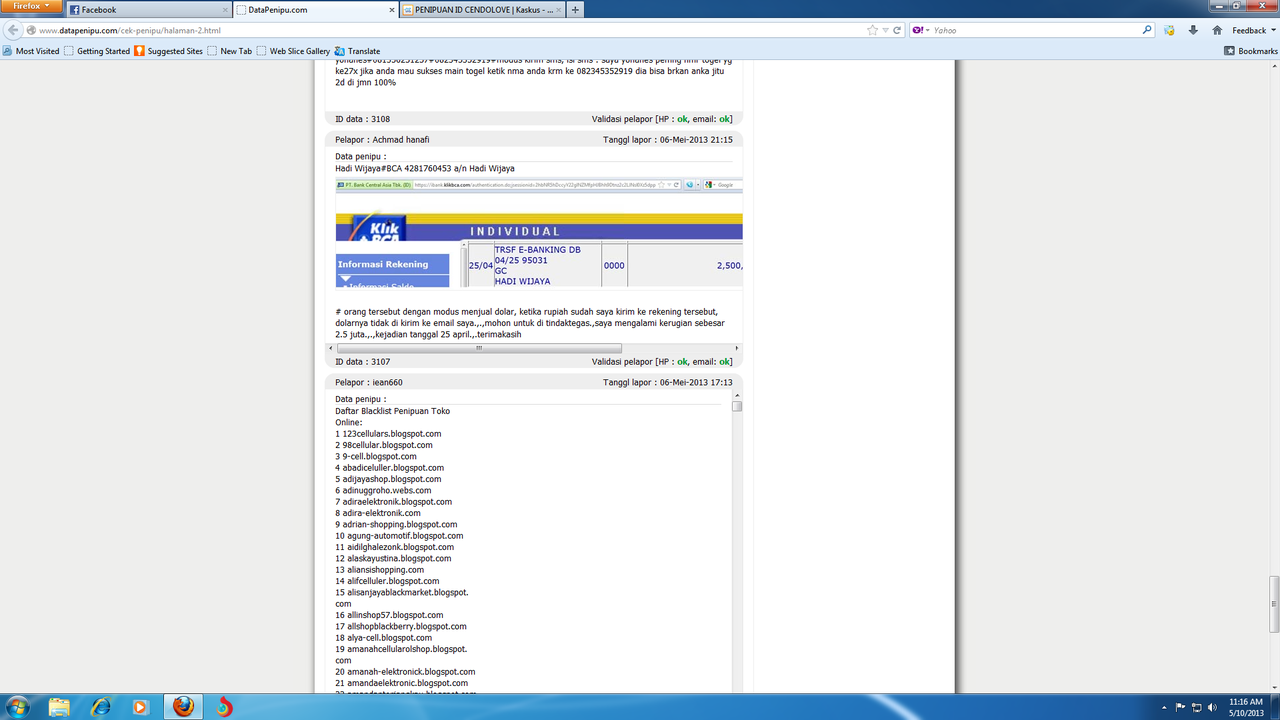The width and height of the screenshot is (1280, 720).
Task: Click report ID data : 3107 text
Action: click(x=362, y=362)
